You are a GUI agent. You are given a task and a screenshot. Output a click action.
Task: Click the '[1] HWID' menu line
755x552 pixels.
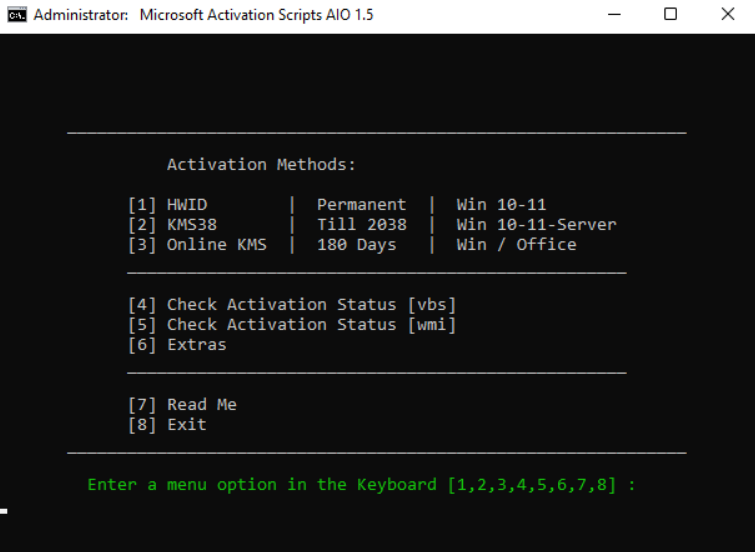point(168,205)
